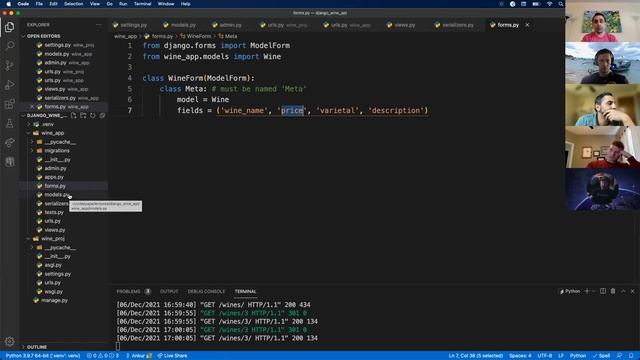Add a new terminal with plus icon
This screenshot has width=640, height=360.
587,291
